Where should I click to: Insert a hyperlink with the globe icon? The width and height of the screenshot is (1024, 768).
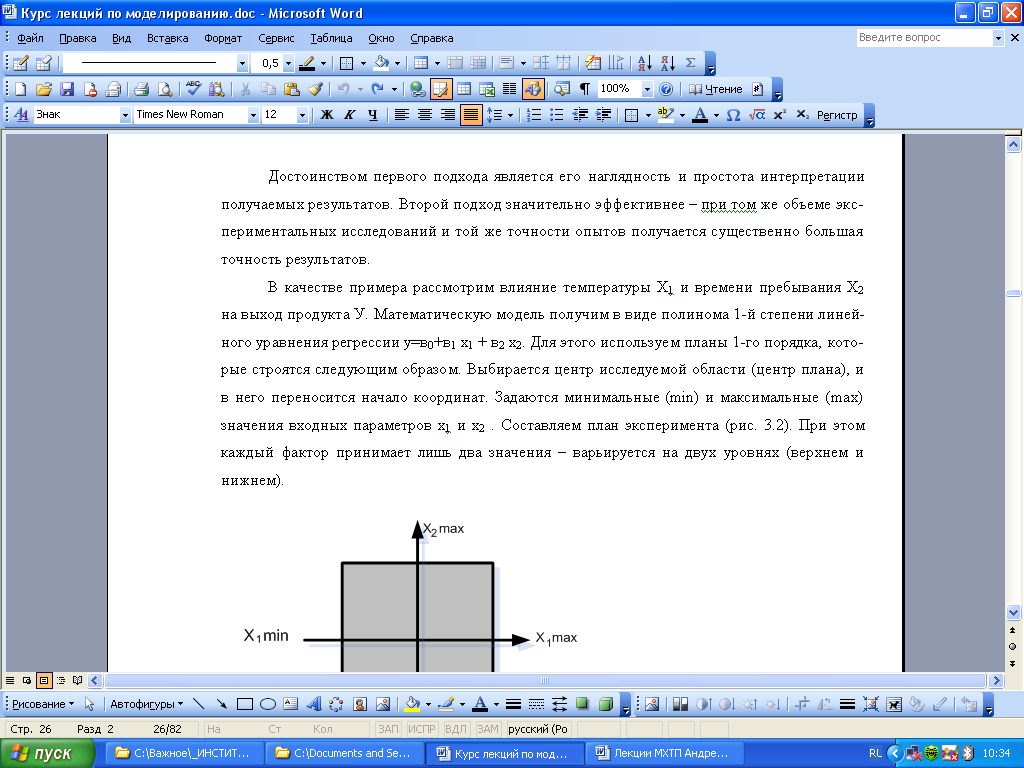(x=417, y=89)
